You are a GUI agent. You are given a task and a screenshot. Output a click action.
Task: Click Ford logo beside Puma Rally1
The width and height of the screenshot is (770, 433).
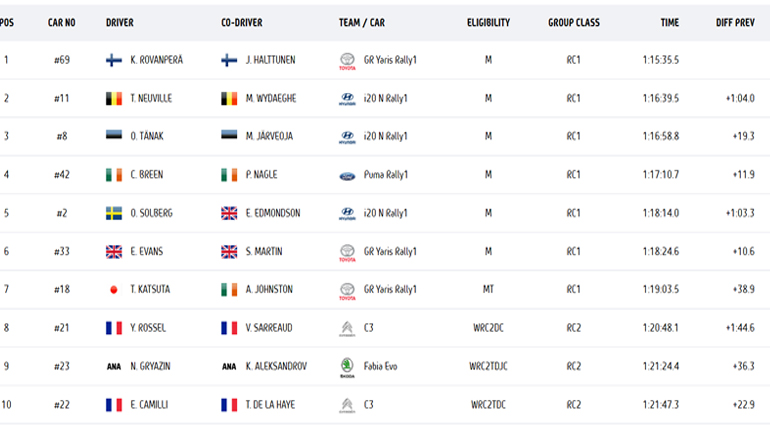[347, 175]
